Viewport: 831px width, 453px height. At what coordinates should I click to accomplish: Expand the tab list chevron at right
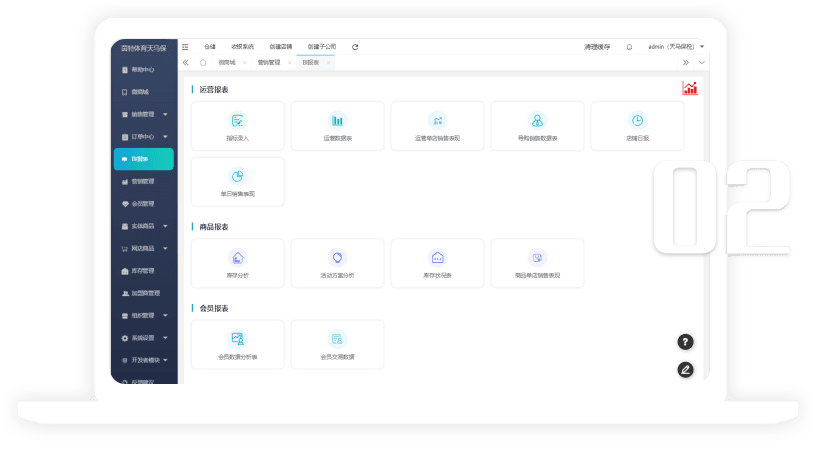(702, 63)
